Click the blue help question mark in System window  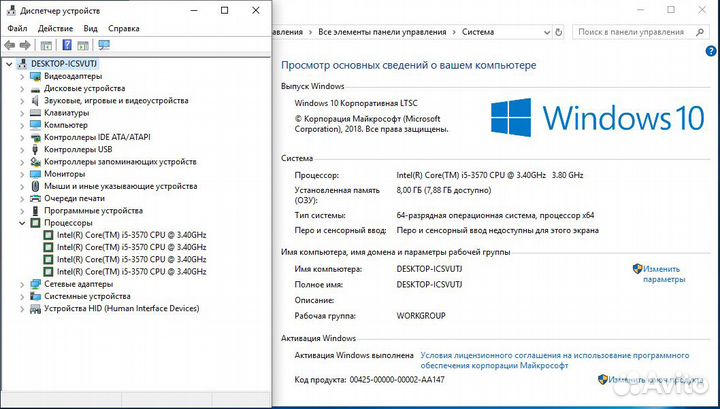click(x=710, y=51)
